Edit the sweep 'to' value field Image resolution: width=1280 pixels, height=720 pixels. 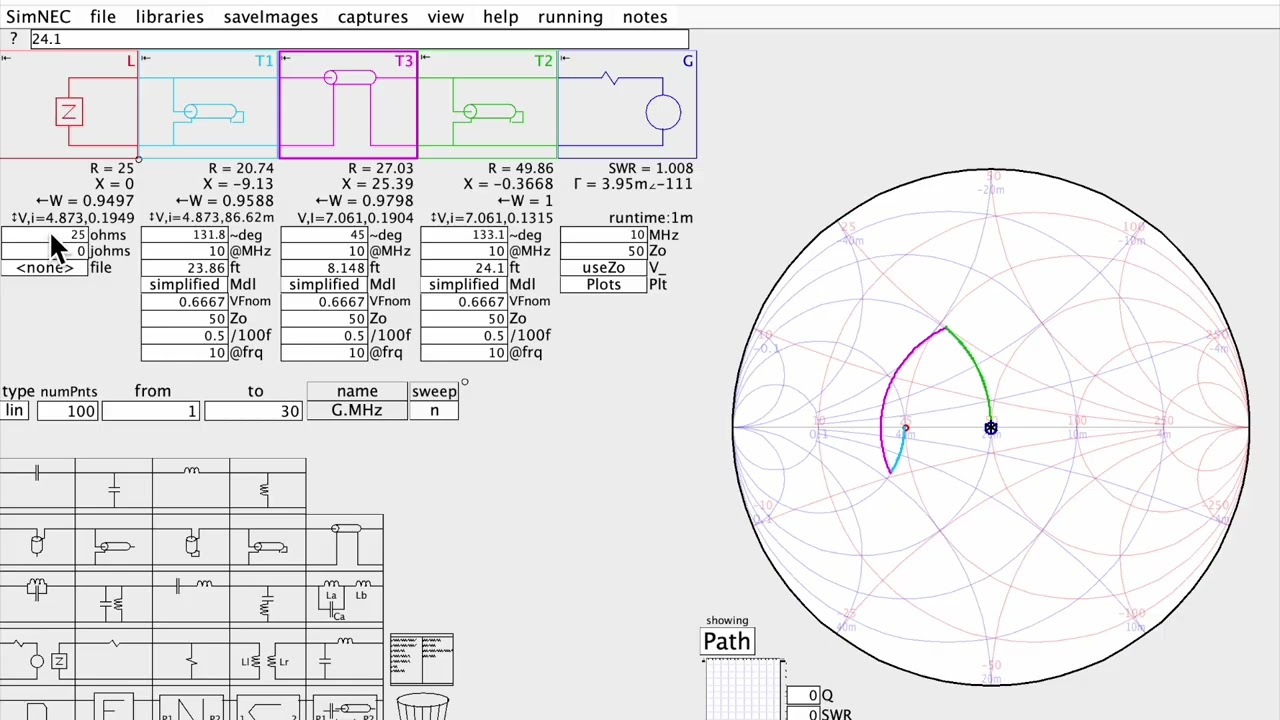pos(252,410)
